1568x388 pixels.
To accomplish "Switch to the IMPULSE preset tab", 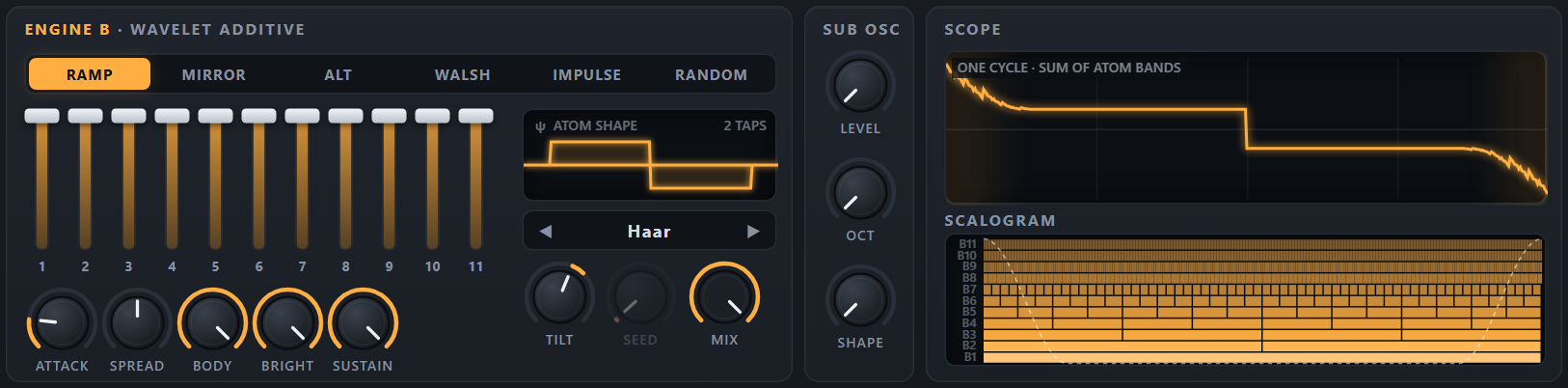I will pos(587,74).
